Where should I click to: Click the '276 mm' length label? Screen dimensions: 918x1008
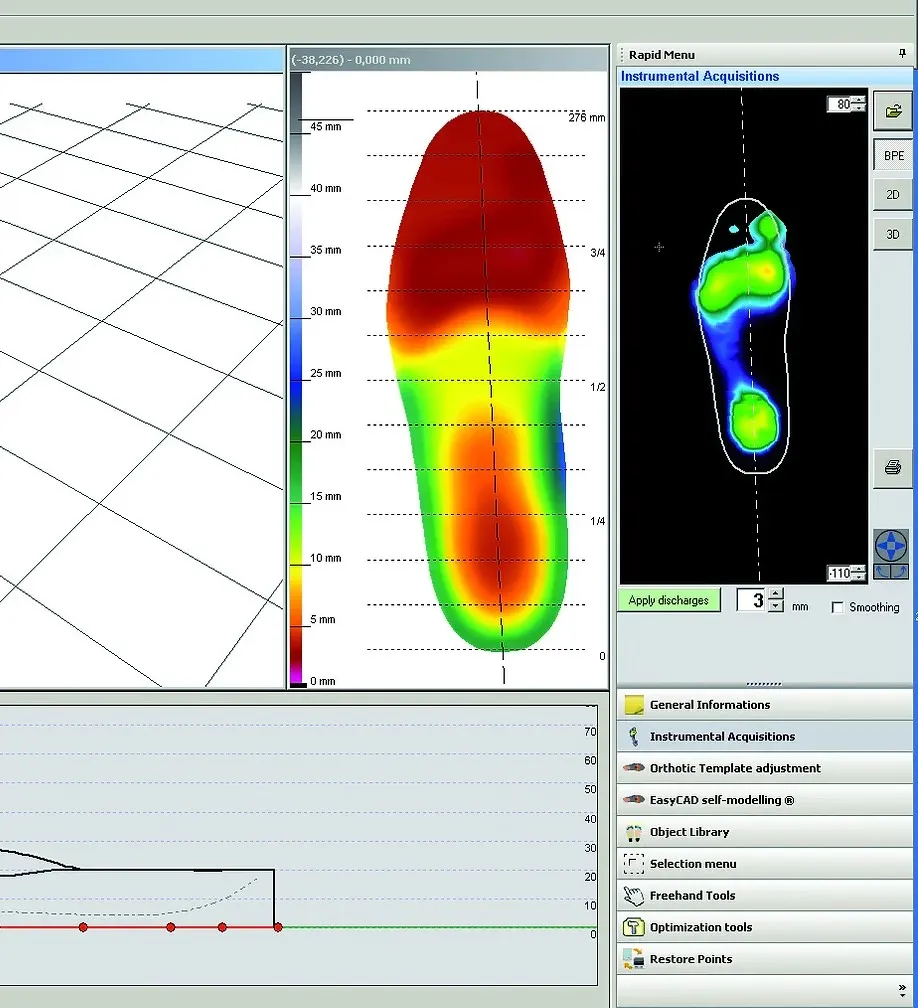[587, 118]
